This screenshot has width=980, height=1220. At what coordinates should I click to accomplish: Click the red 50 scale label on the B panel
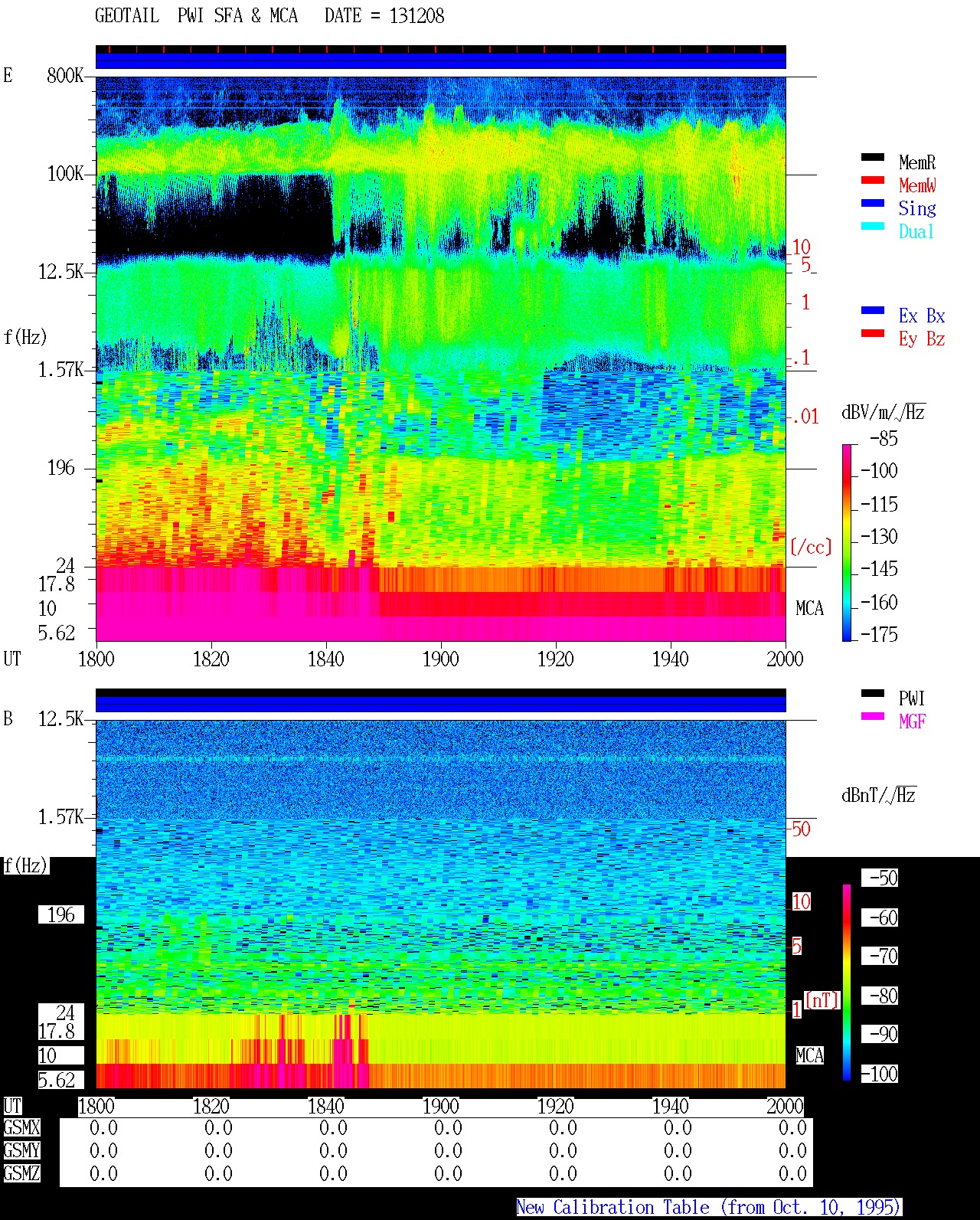tap(801, 829)
